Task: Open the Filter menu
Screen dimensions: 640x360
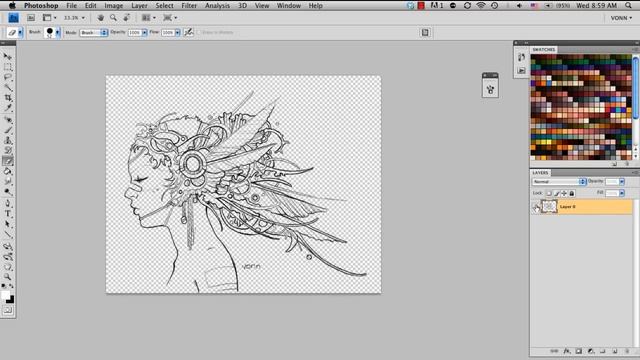Action: [189, 6]
